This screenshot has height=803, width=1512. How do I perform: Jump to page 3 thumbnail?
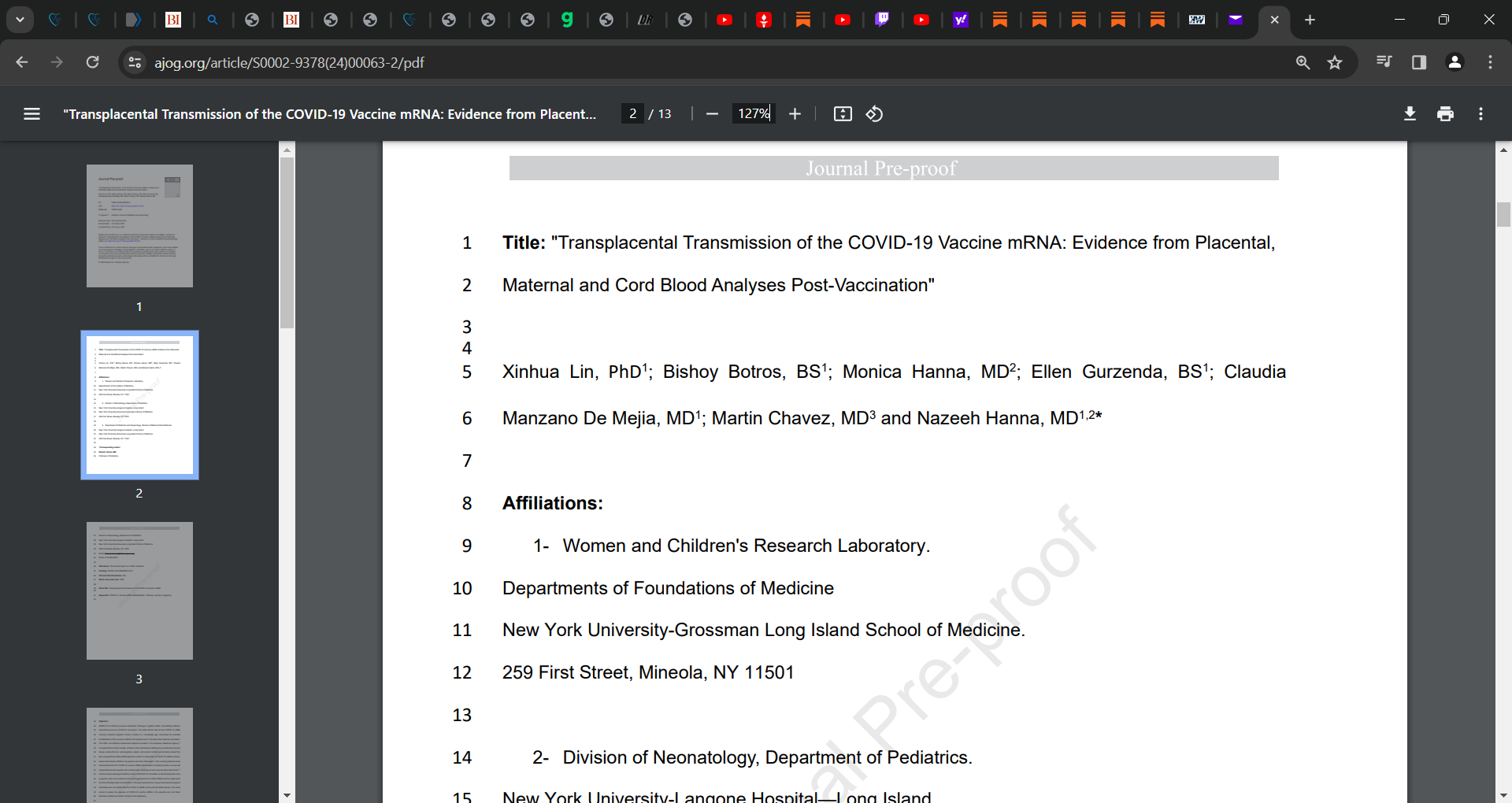[139, 590]
